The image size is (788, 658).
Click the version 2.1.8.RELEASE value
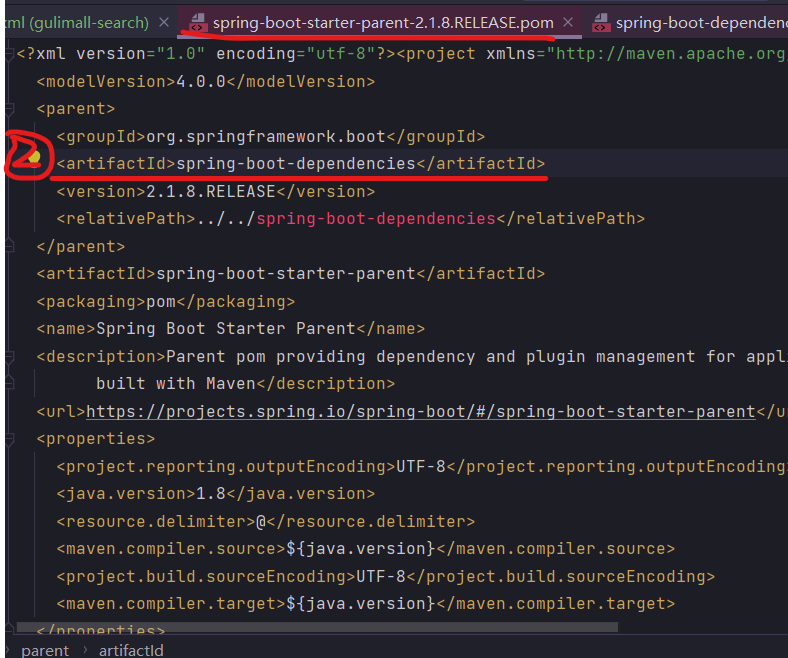(x=211, y=192)
